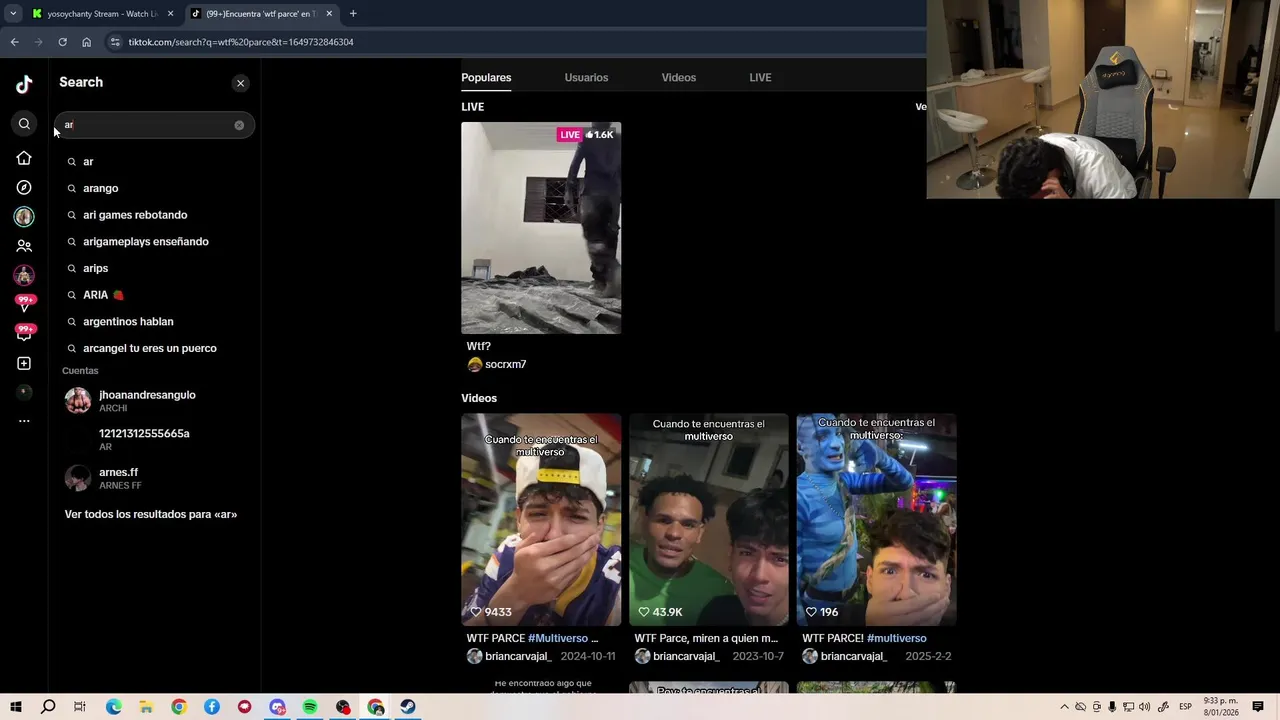Reload the page
Image resolution: width=1280 pixels, height=720 pixels.
tap(62, 42)
